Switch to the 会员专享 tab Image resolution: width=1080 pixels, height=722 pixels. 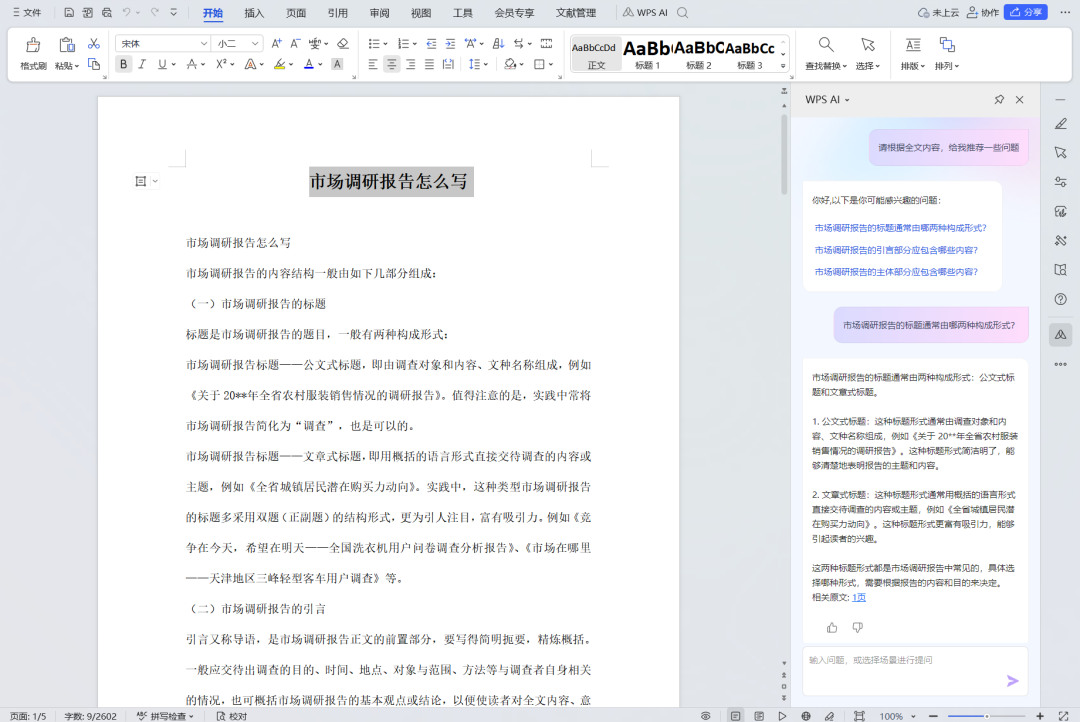[515, 12]
